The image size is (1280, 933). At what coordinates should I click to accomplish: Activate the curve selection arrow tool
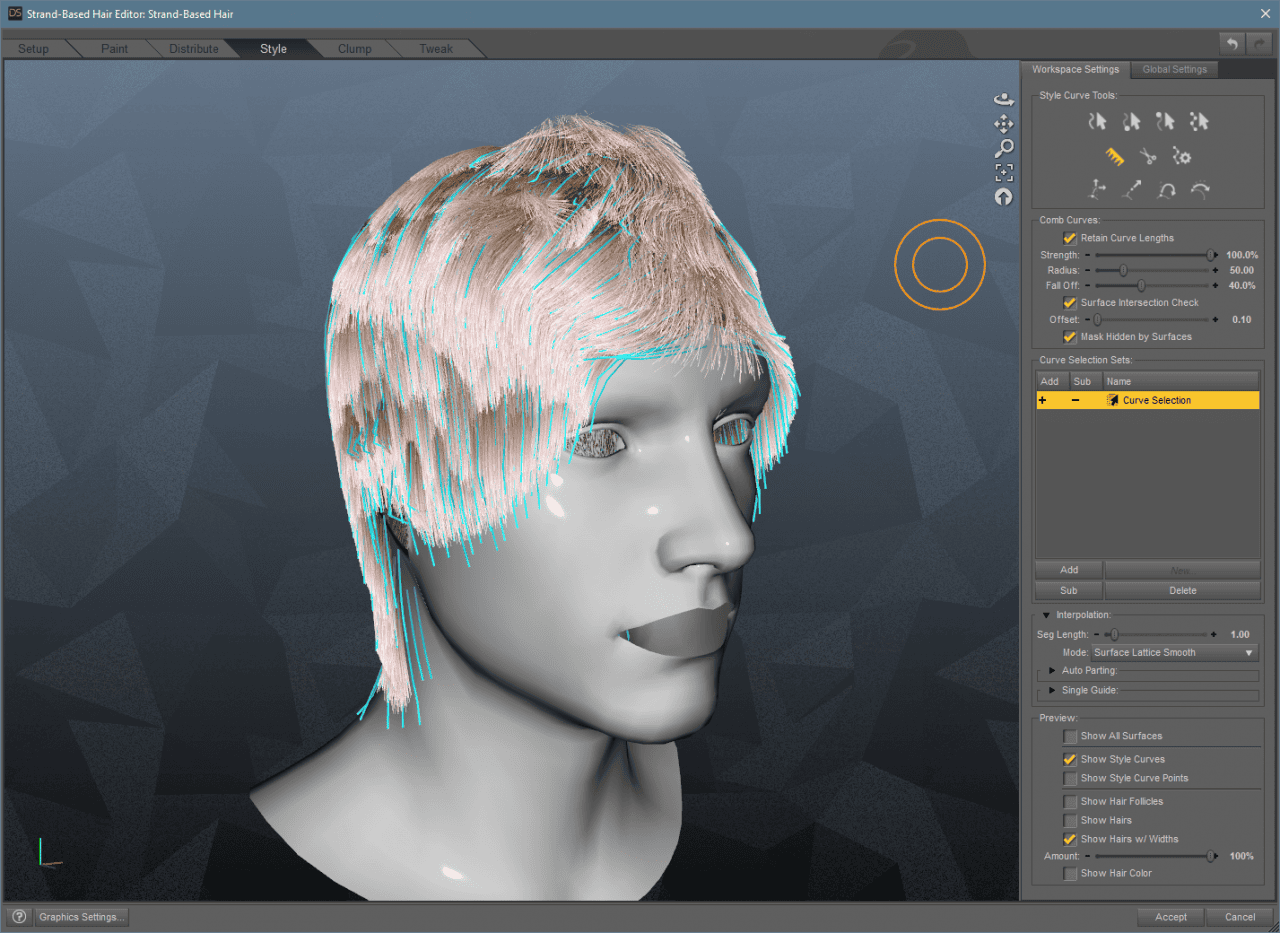1098,122
